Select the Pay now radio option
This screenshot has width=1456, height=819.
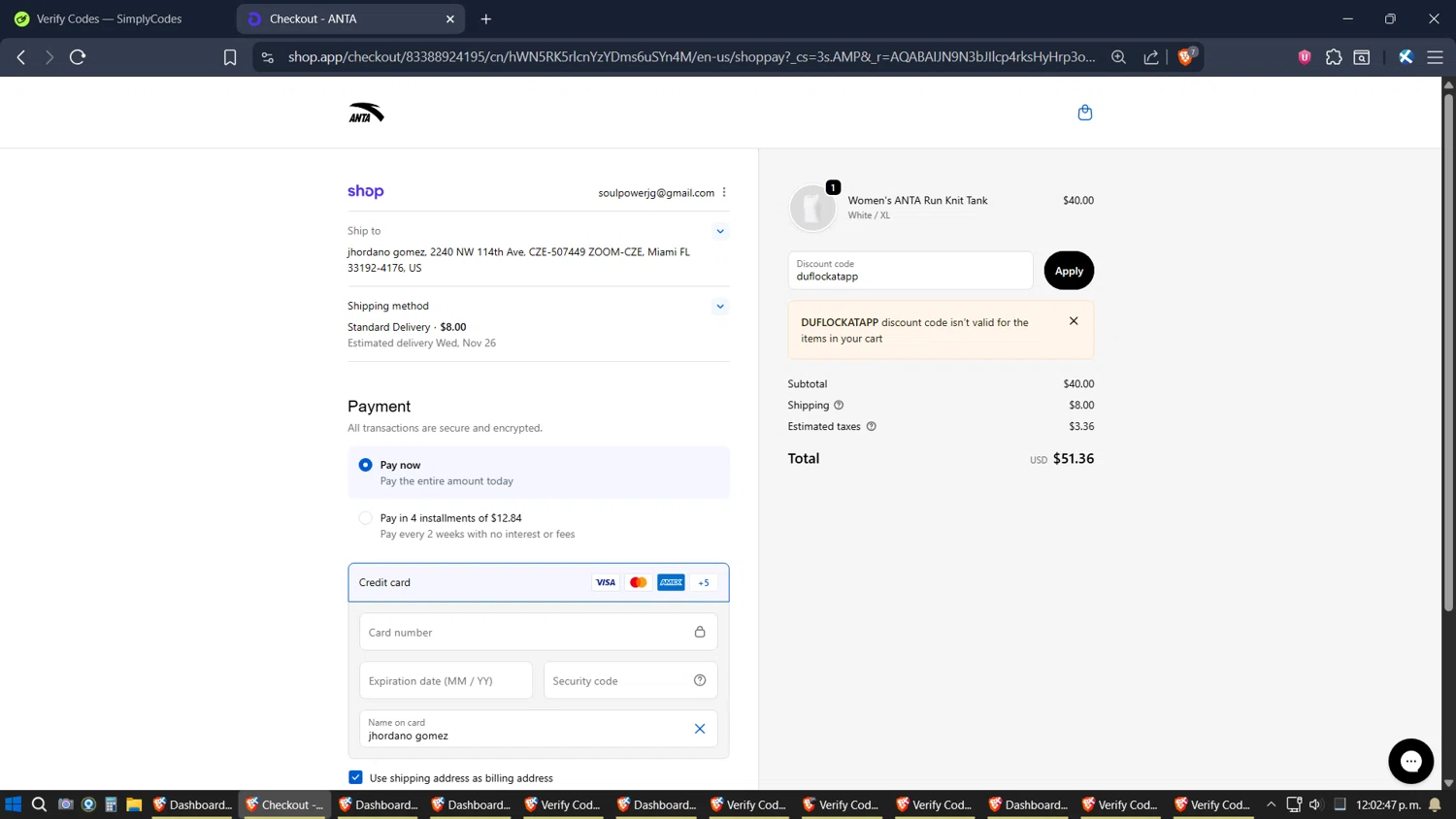point(365,465)
